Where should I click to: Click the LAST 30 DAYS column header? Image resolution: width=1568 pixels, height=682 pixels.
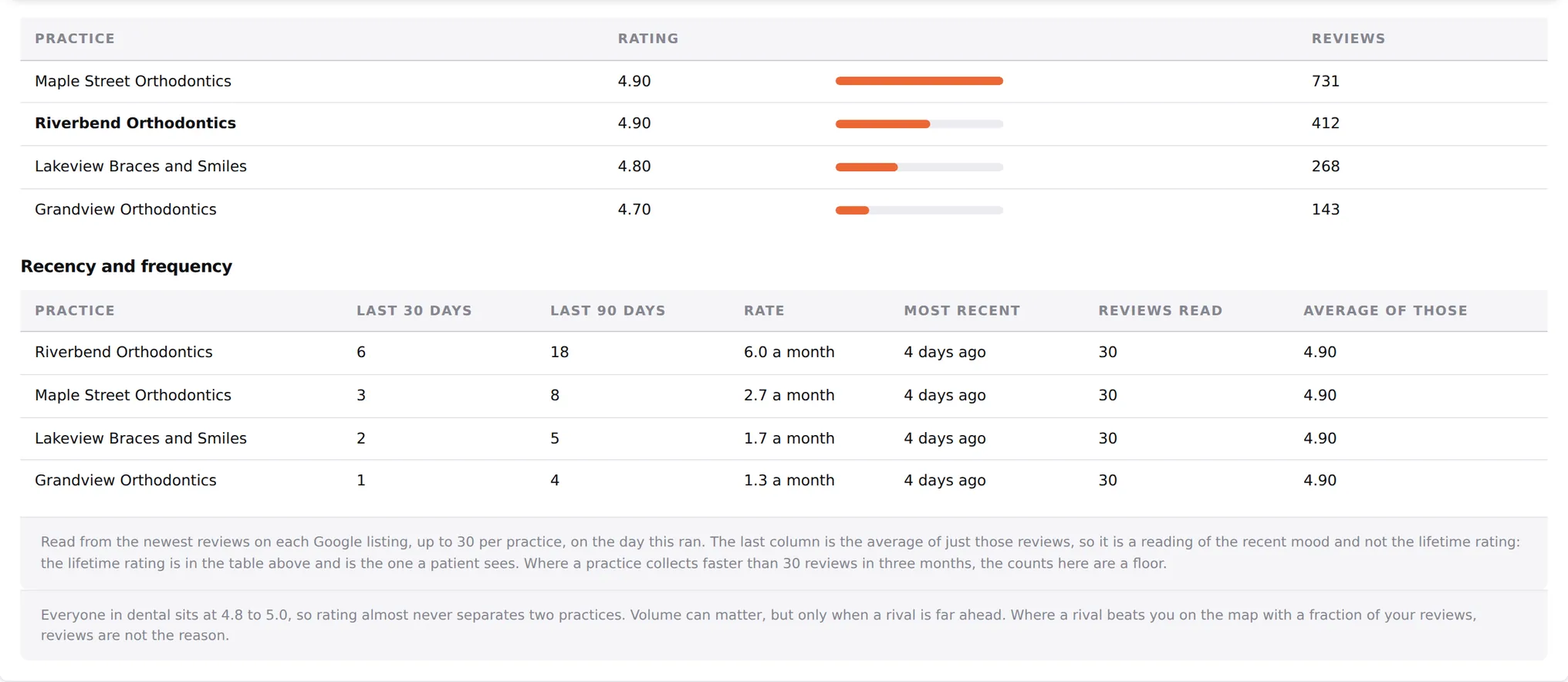(x=414, y=311)
